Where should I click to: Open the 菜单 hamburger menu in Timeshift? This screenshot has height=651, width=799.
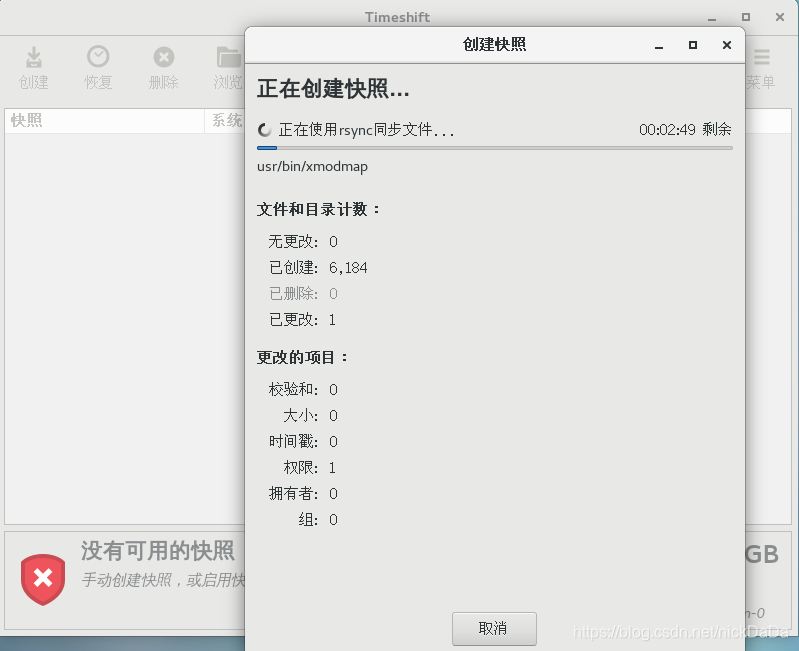[x=761, y=57]
